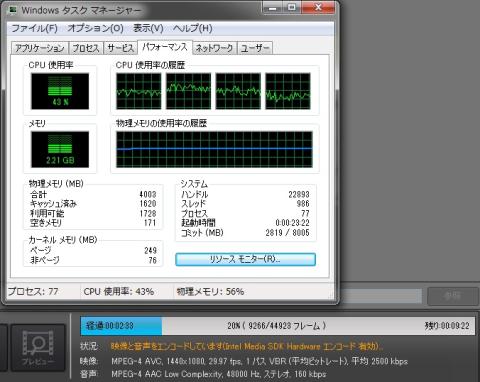Click status bar text 物理メモリ: 56%

(x=210, y=292)
